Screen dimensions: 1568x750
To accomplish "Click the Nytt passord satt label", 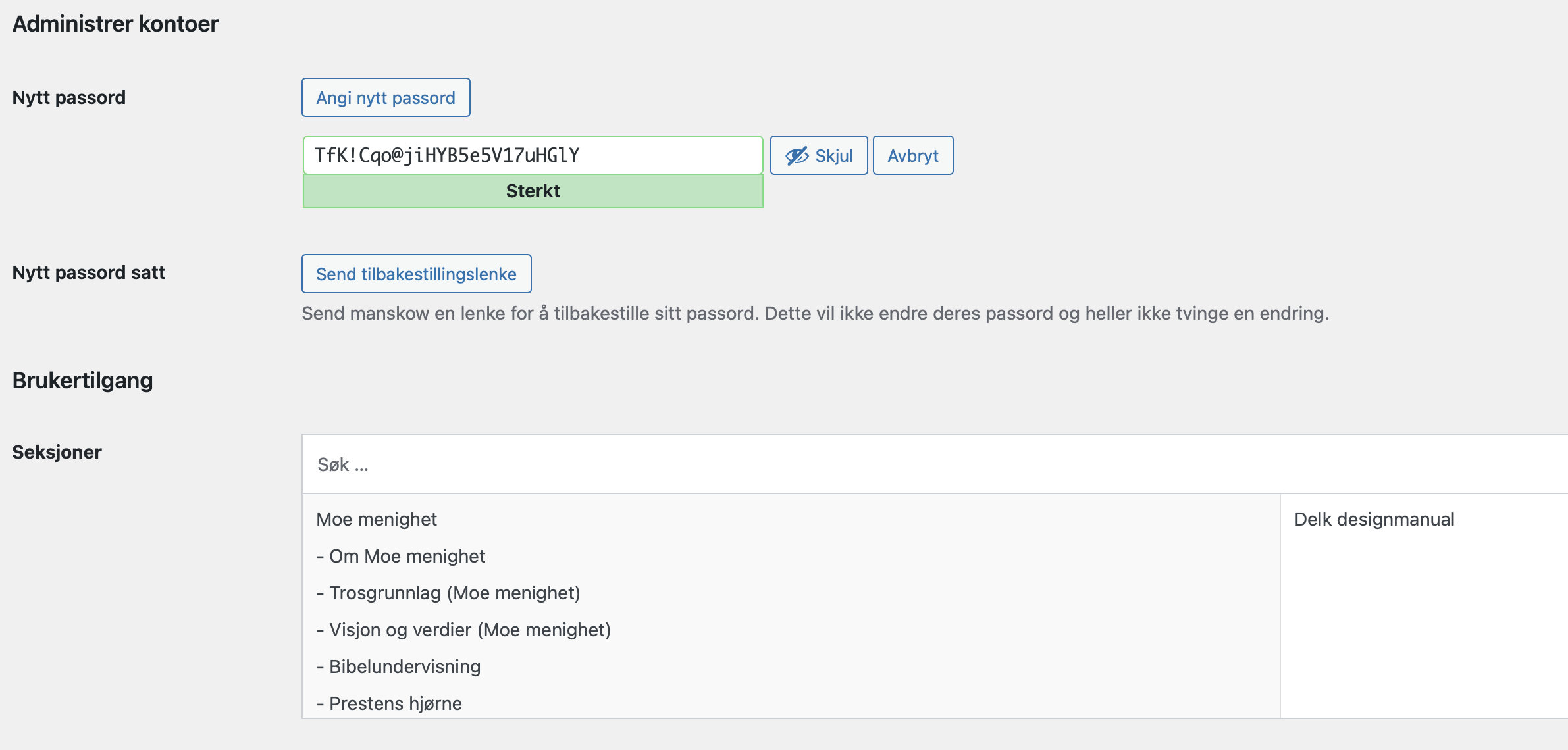I will pyautogui.click(x=89, y=272).
